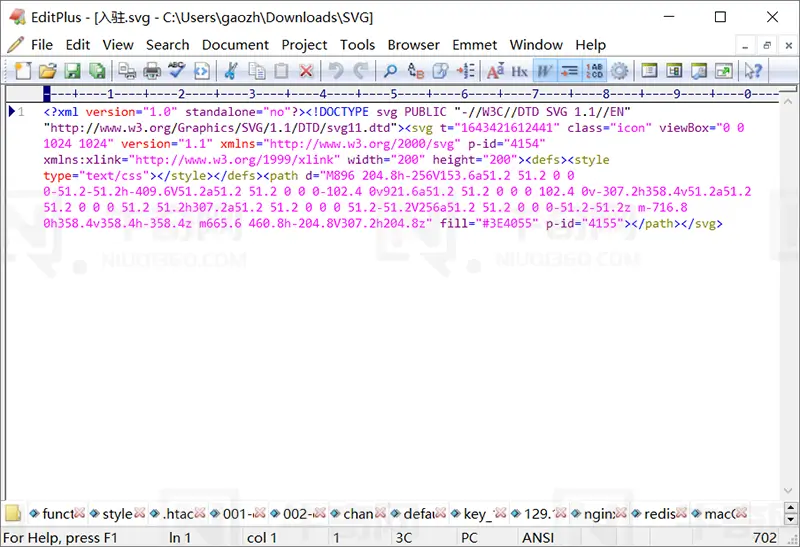Switch to the .htac document tab
Image resolution: width=800 pixels, height=547 pixels.
click(x=178, y=513)
